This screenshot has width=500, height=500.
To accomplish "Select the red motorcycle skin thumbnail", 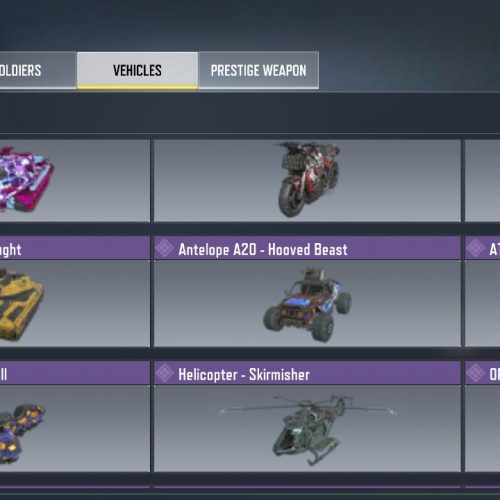I will [307, 180].
